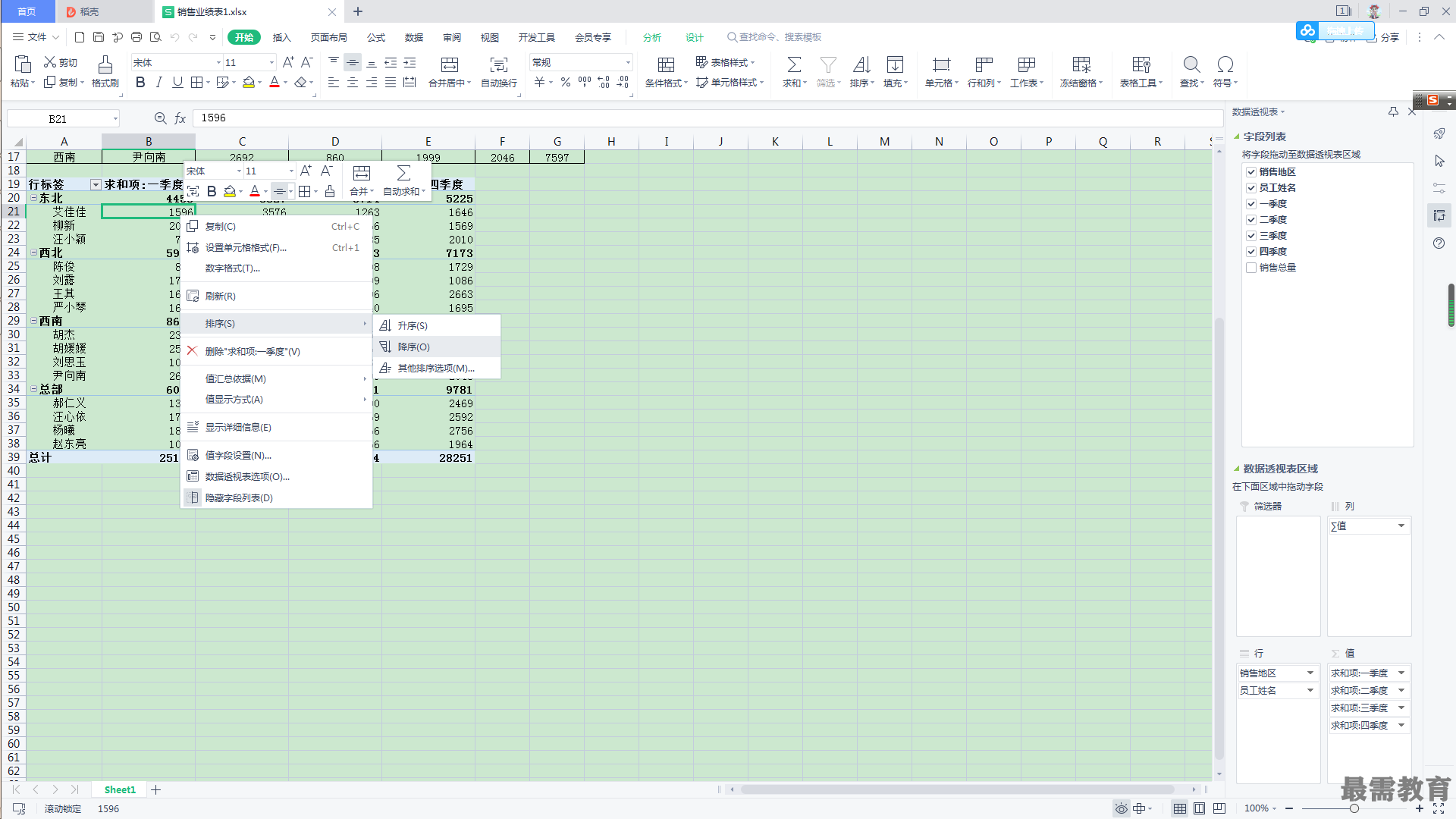Click the zoom slider handle
1456x819 pixels.
(1354, 808)
